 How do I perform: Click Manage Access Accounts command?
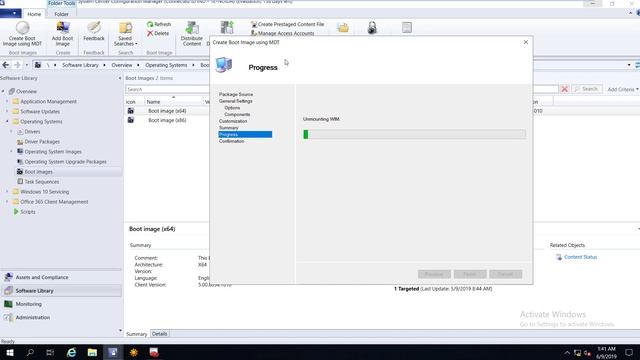tap(282, 33)
